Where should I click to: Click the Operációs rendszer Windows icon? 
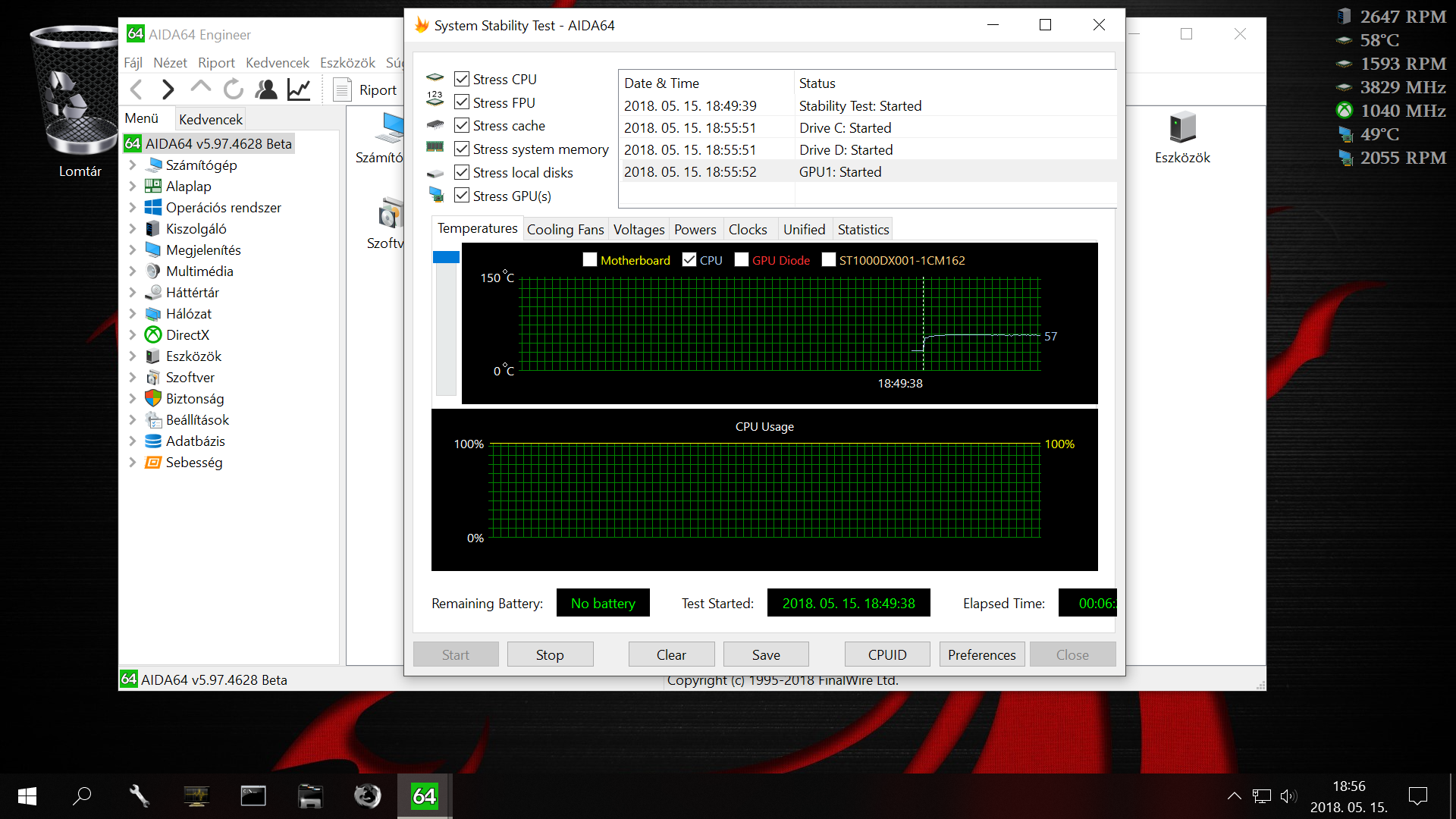point(153,207)
